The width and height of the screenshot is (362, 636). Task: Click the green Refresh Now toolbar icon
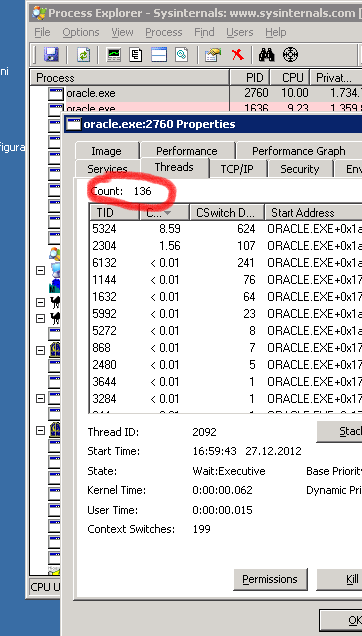point(83,54)
